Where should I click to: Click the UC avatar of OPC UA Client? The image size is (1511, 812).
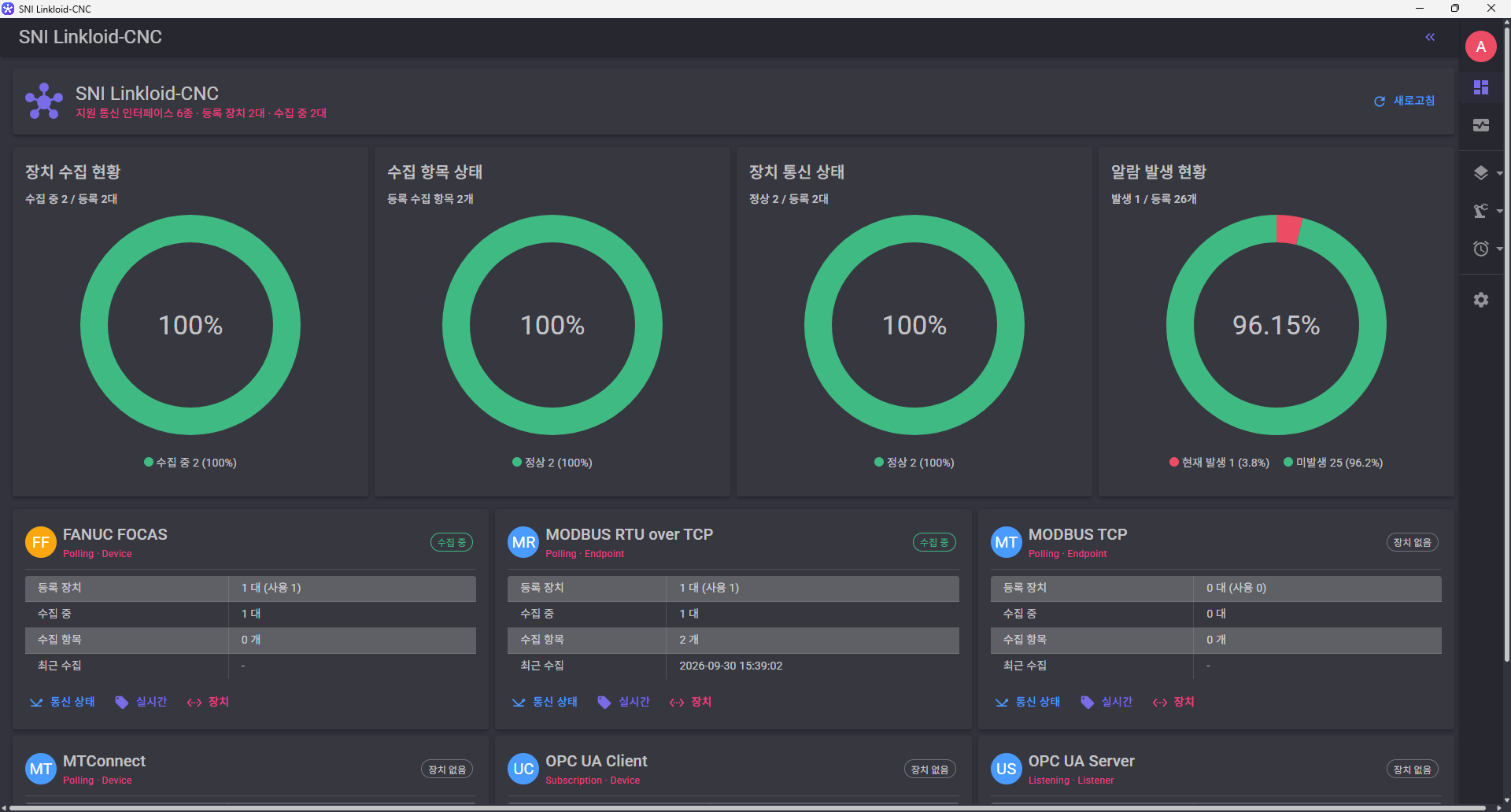pos(523,769)
